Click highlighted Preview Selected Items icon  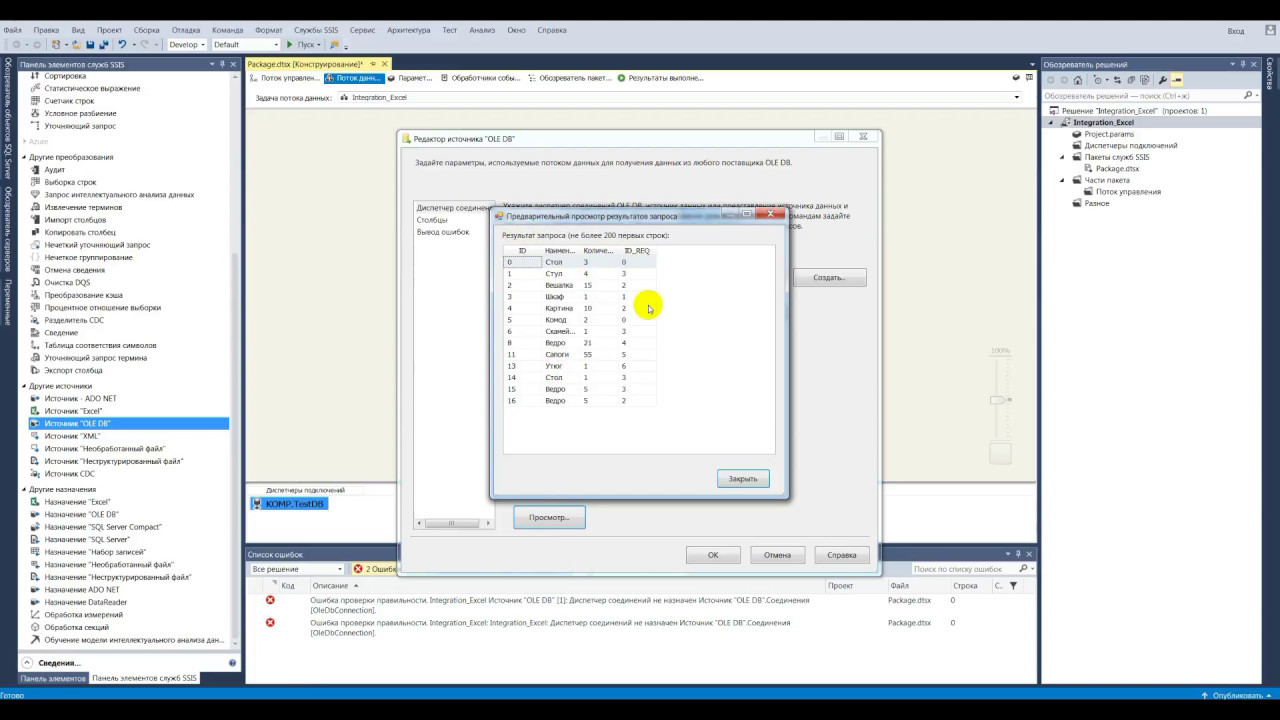tap(1177, 80)
